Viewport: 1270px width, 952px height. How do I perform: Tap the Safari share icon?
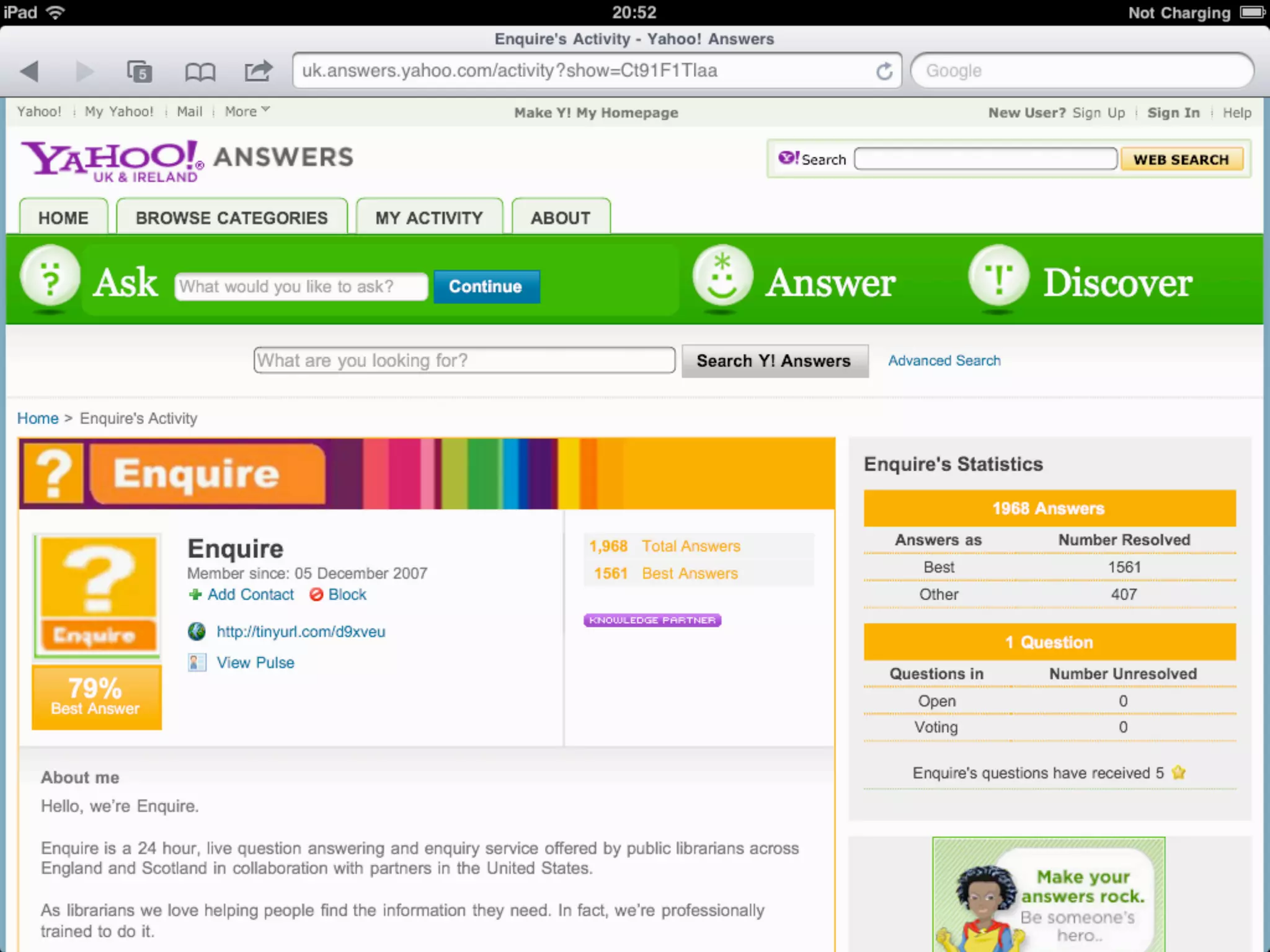(x=258, y=71)
